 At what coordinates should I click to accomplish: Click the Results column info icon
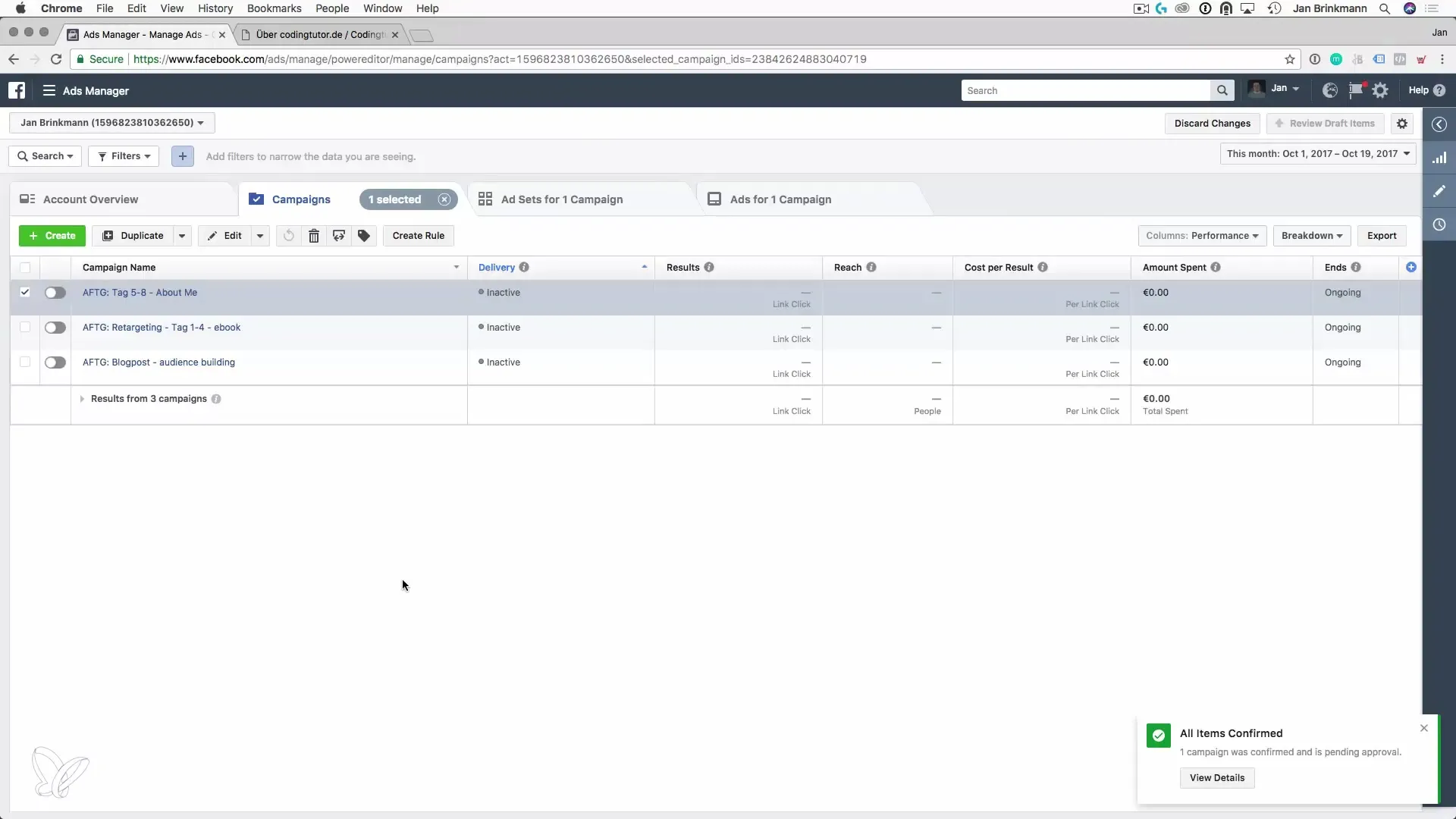pos(709,267)
